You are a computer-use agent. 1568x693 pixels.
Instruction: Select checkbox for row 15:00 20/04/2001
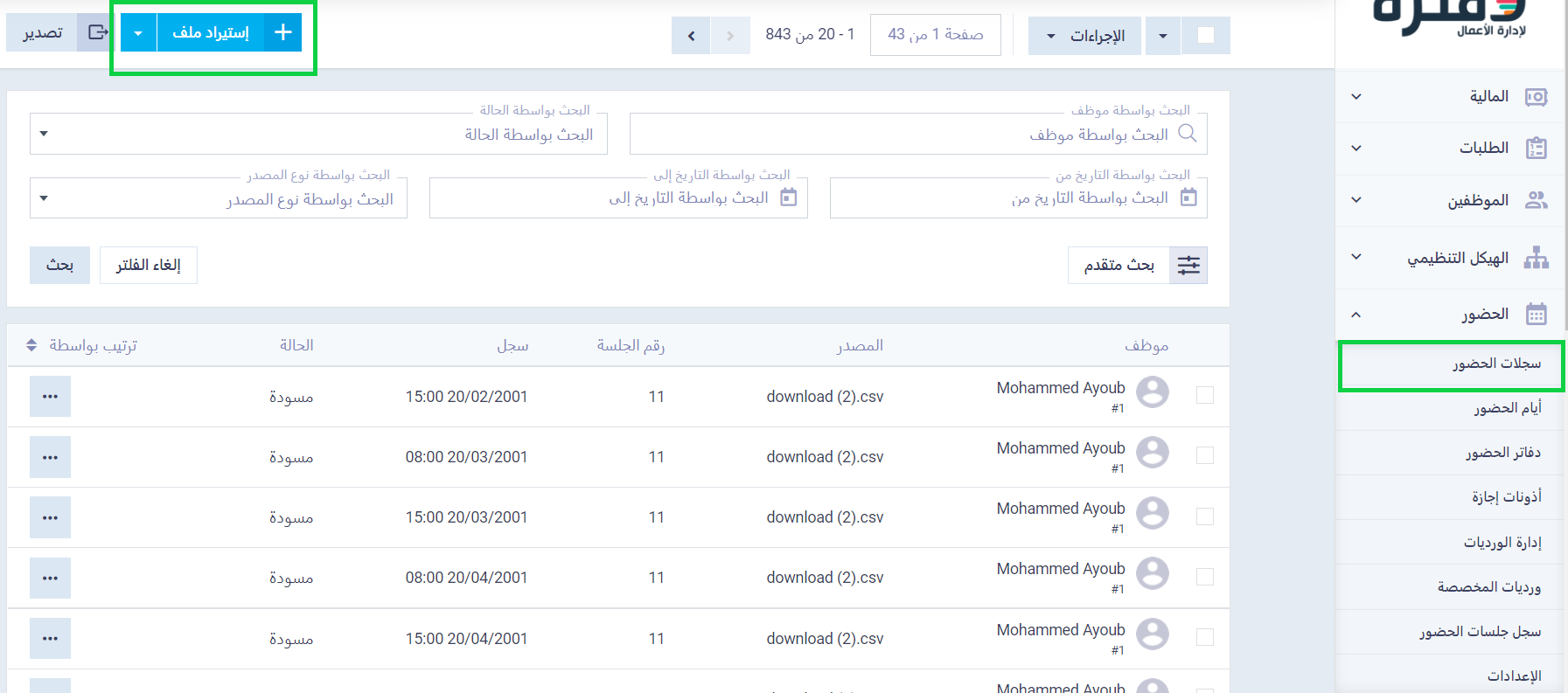tap(1205, 637)
